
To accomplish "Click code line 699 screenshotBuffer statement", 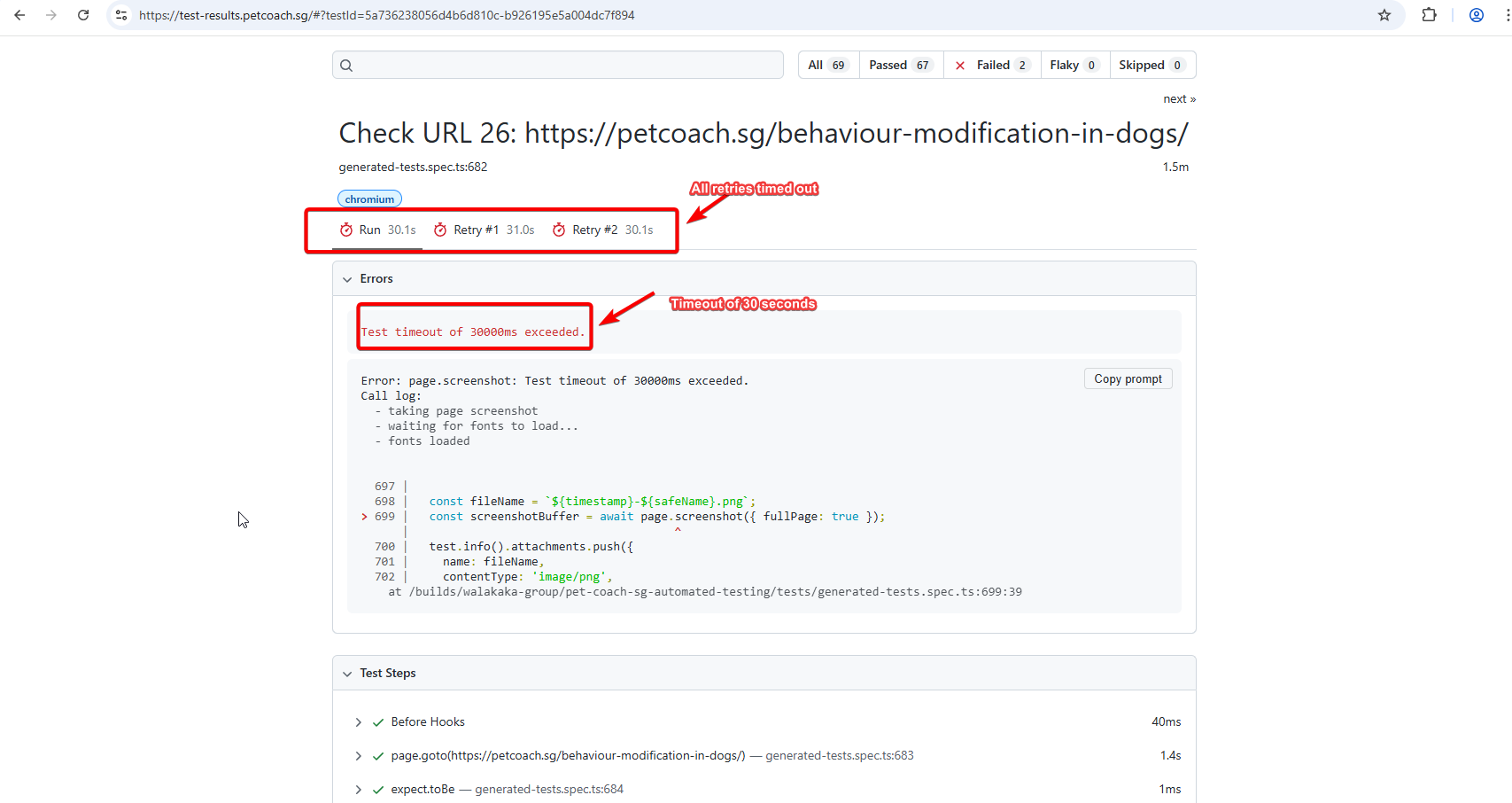I will (656, 517).
